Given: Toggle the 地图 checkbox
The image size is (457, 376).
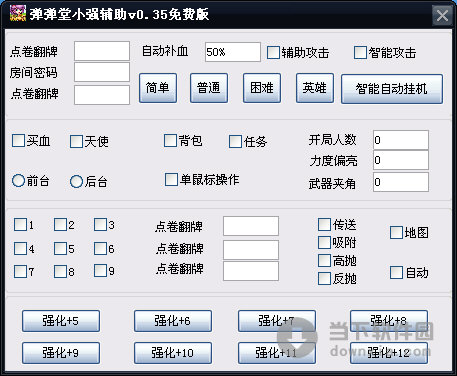Looking at the screenshot, I should point(396,233).
